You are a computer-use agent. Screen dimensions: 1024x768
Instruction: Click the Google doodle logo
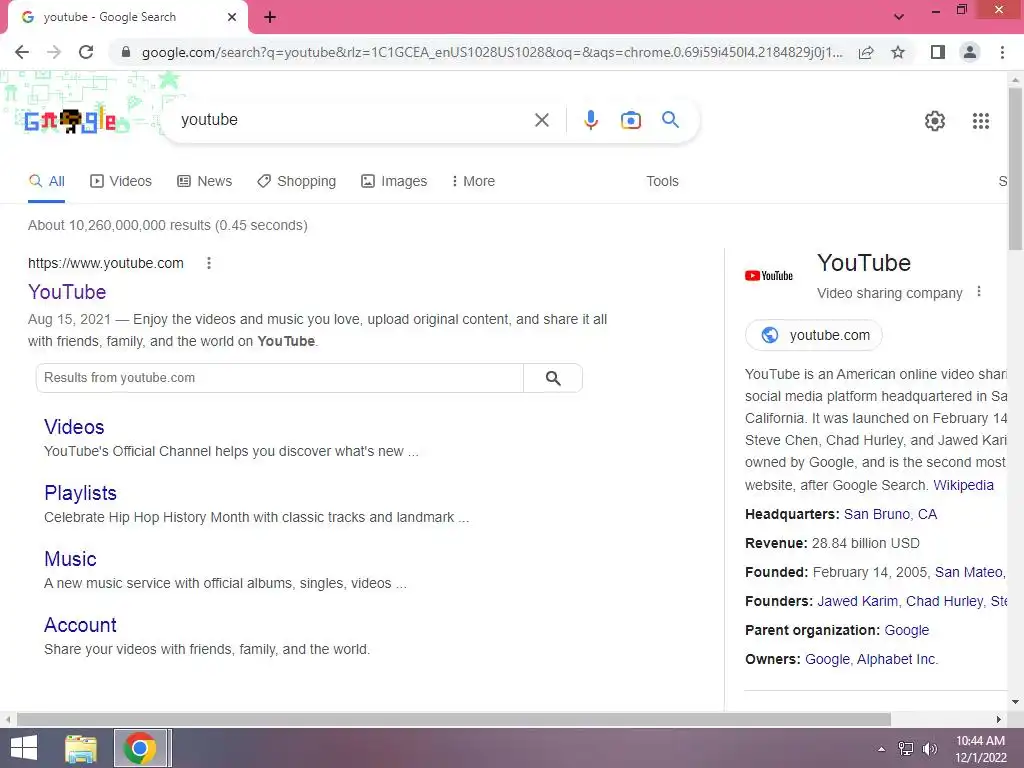point(70,121)
